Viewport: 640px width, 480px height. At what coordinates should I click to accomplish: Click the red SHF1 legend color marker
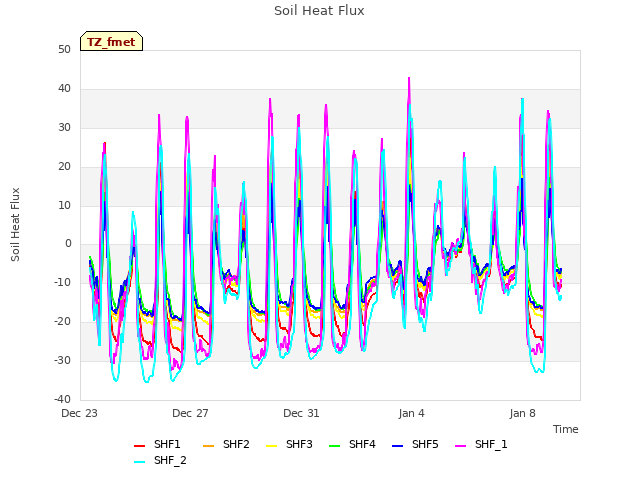(140, 446)
